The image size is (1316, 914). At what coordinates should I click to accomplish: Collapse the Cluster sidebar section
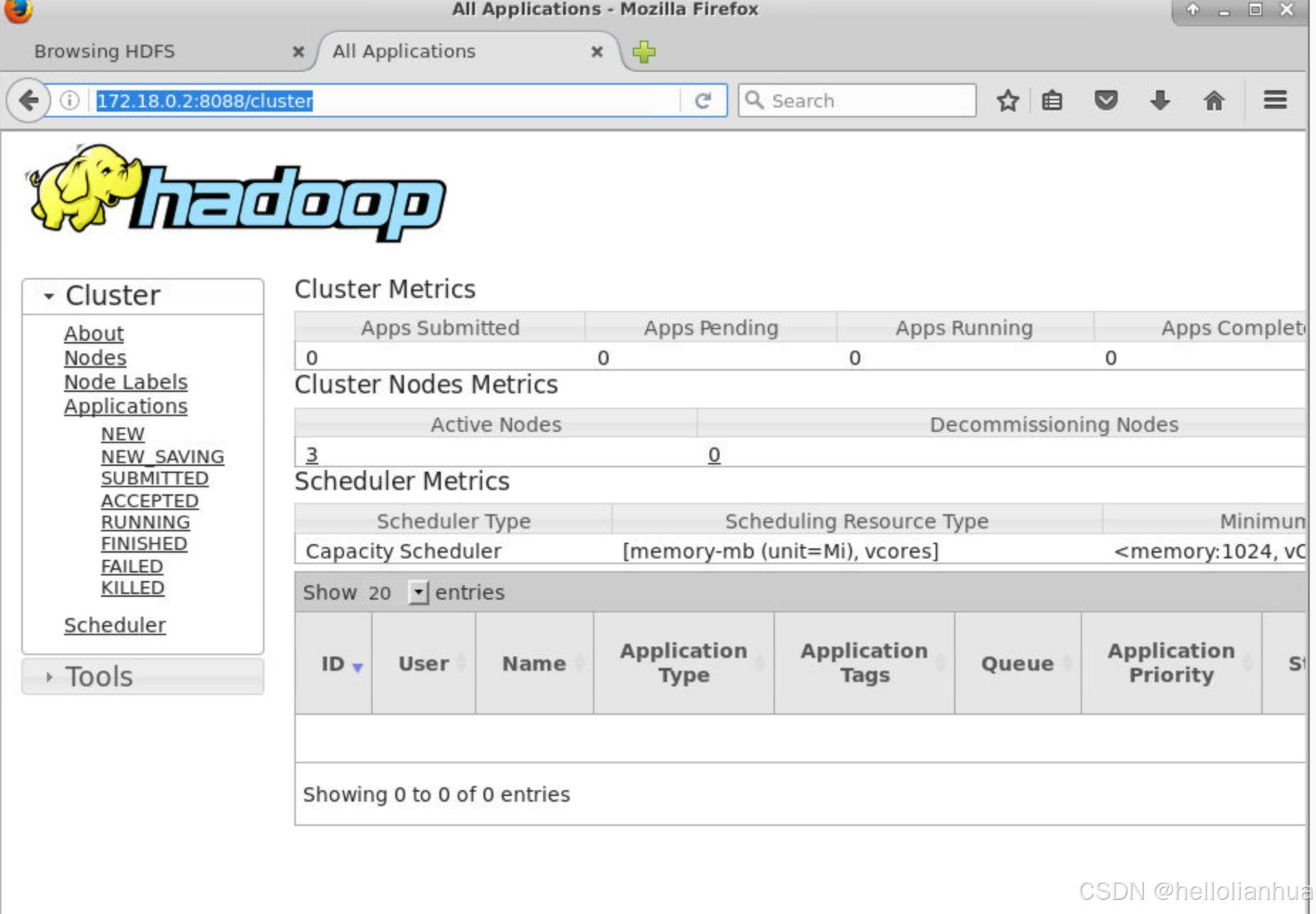click(143, 296)
